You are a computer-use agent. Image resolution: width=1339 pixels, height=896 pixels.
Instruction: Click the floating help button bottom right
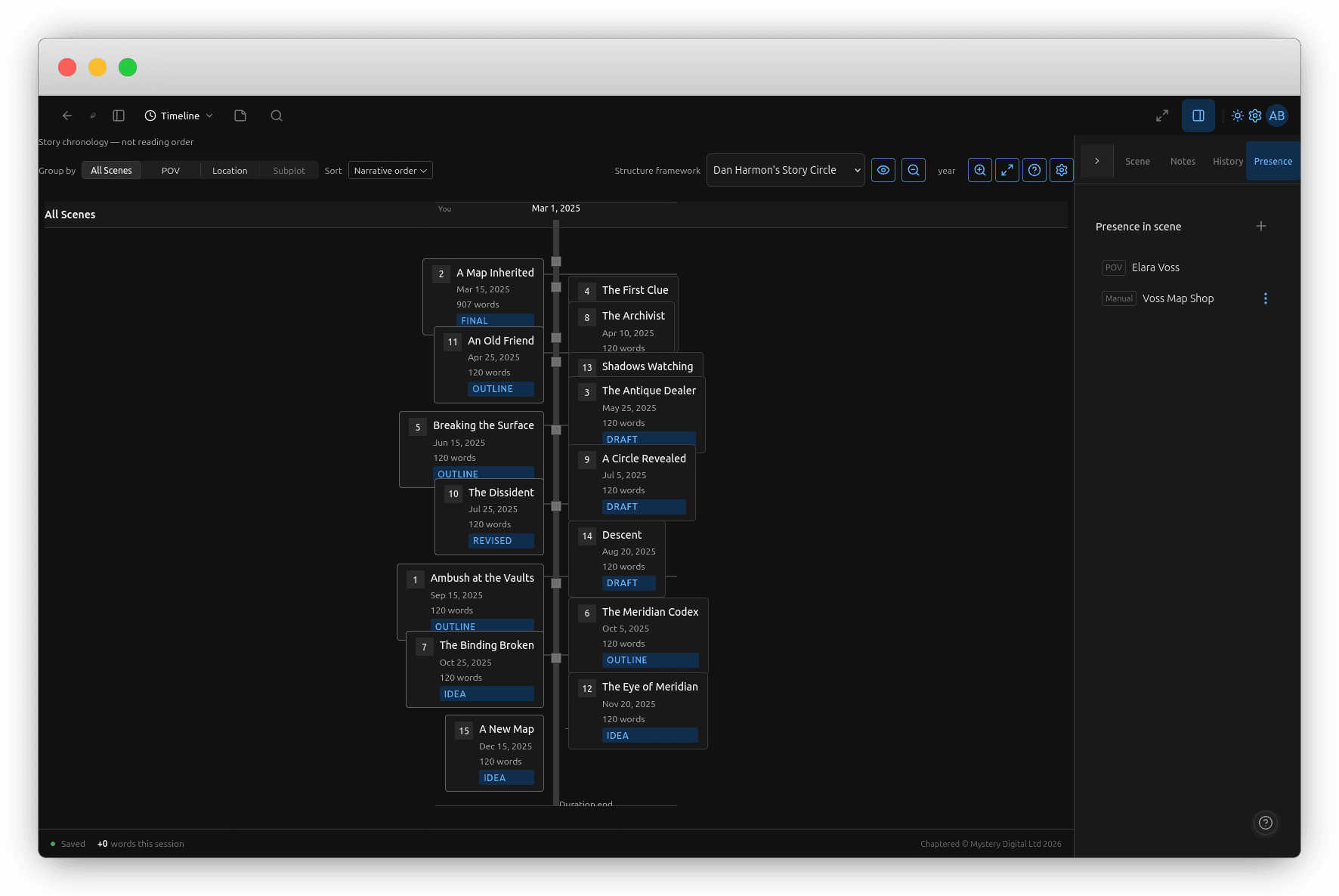click(1266, 823)
